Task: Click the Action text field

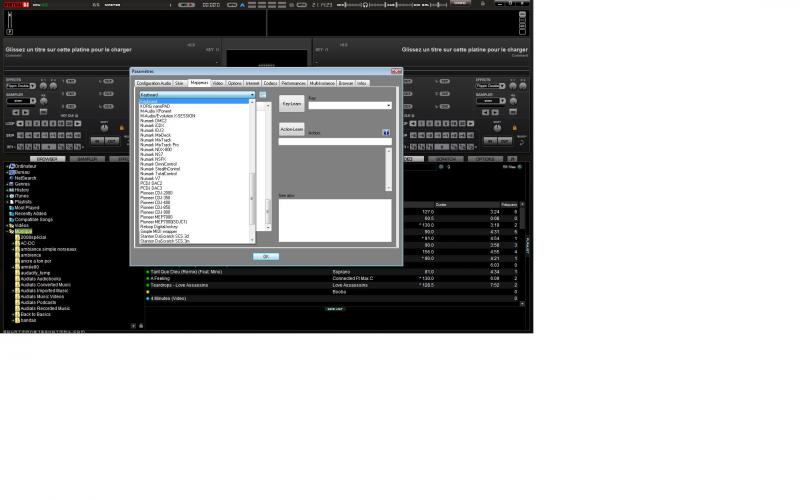Action: (x=335, y=141)
